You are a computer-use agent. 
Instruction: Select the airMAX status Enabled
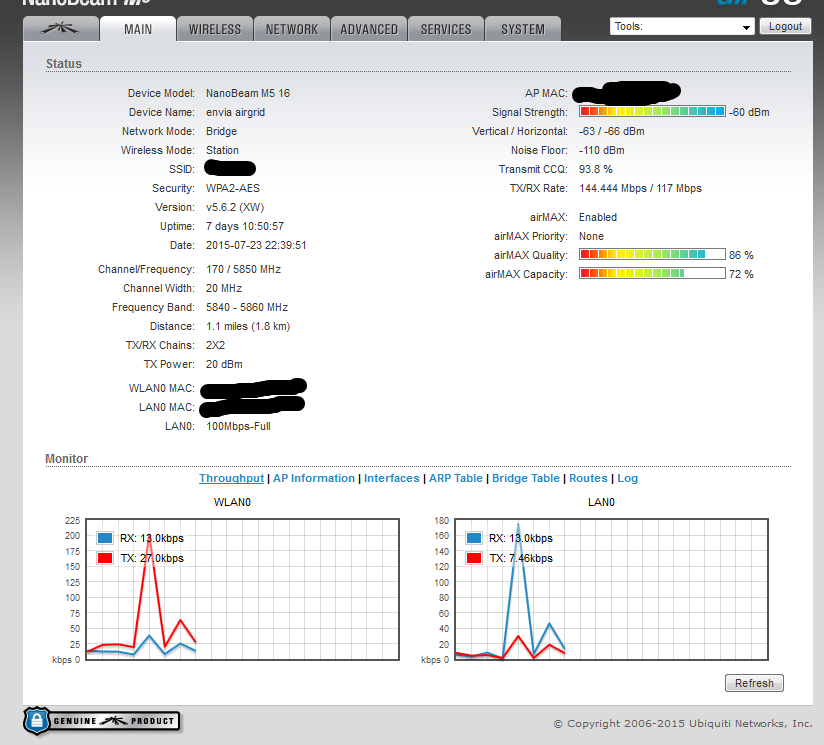[x=598, y=217]
